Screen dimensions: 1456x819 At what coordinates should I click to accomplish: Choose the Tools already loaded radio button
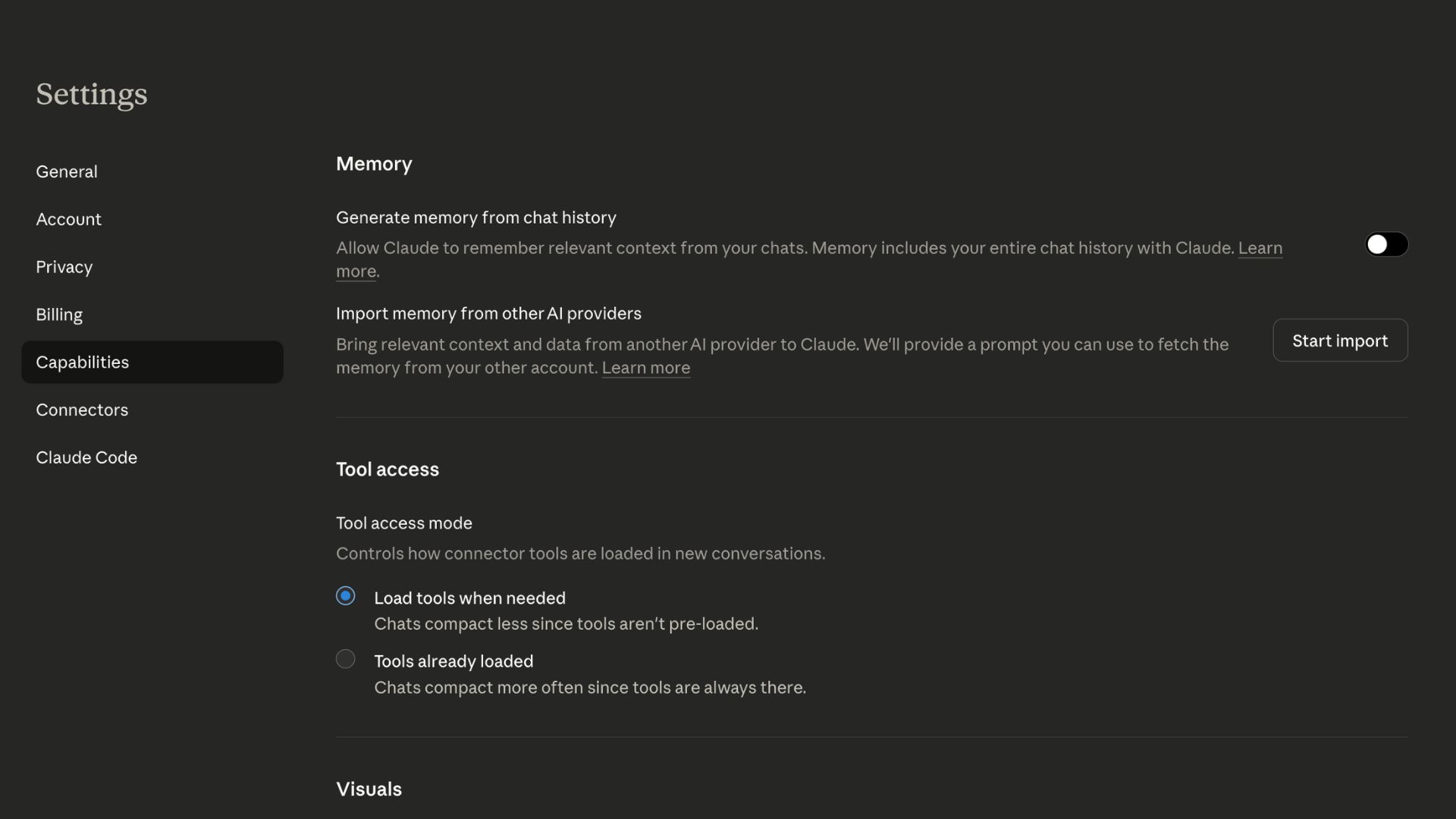[345, 659]
